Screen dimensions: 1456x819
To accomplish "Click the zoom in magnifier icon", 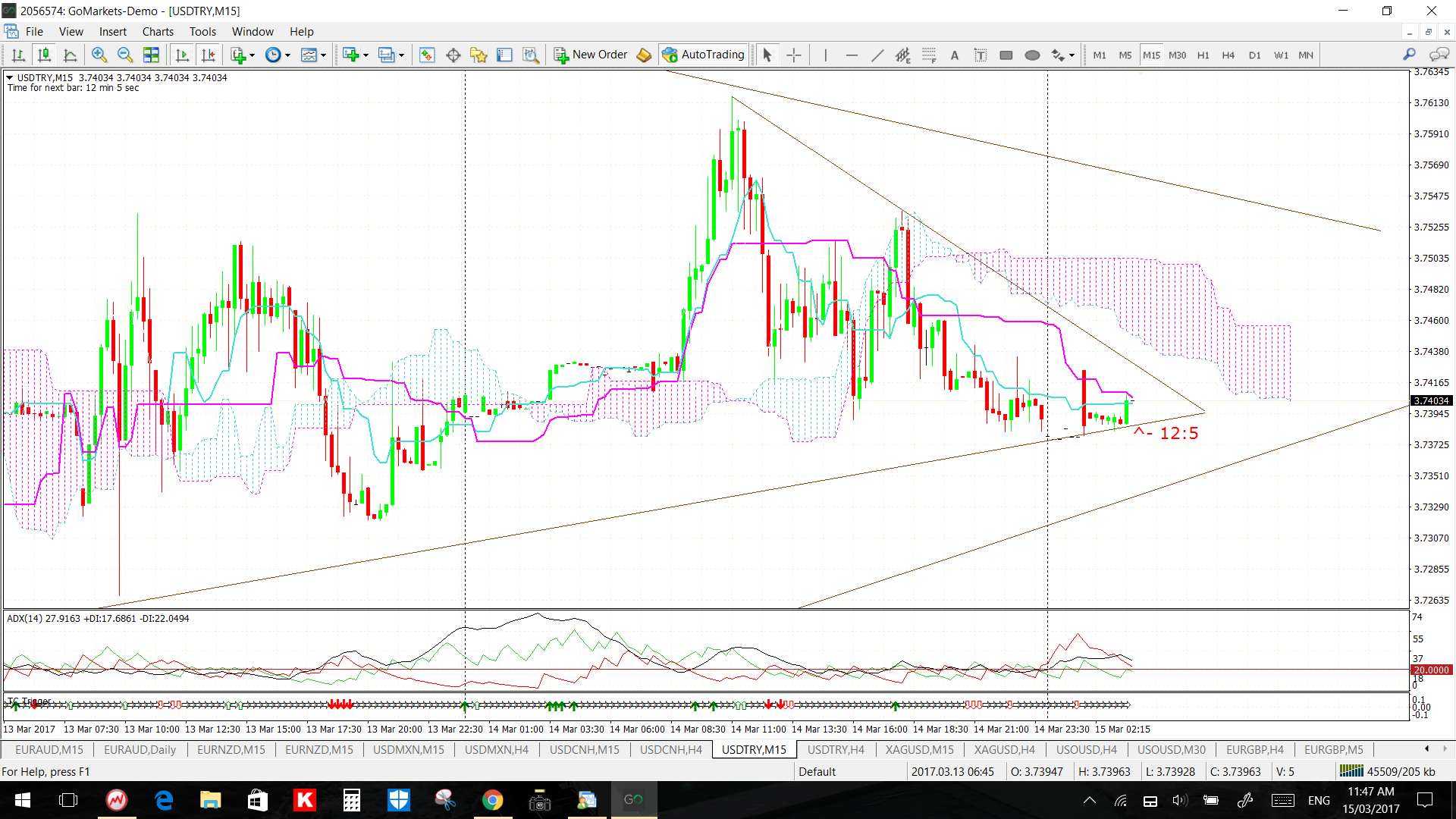I will click(99, 55).
